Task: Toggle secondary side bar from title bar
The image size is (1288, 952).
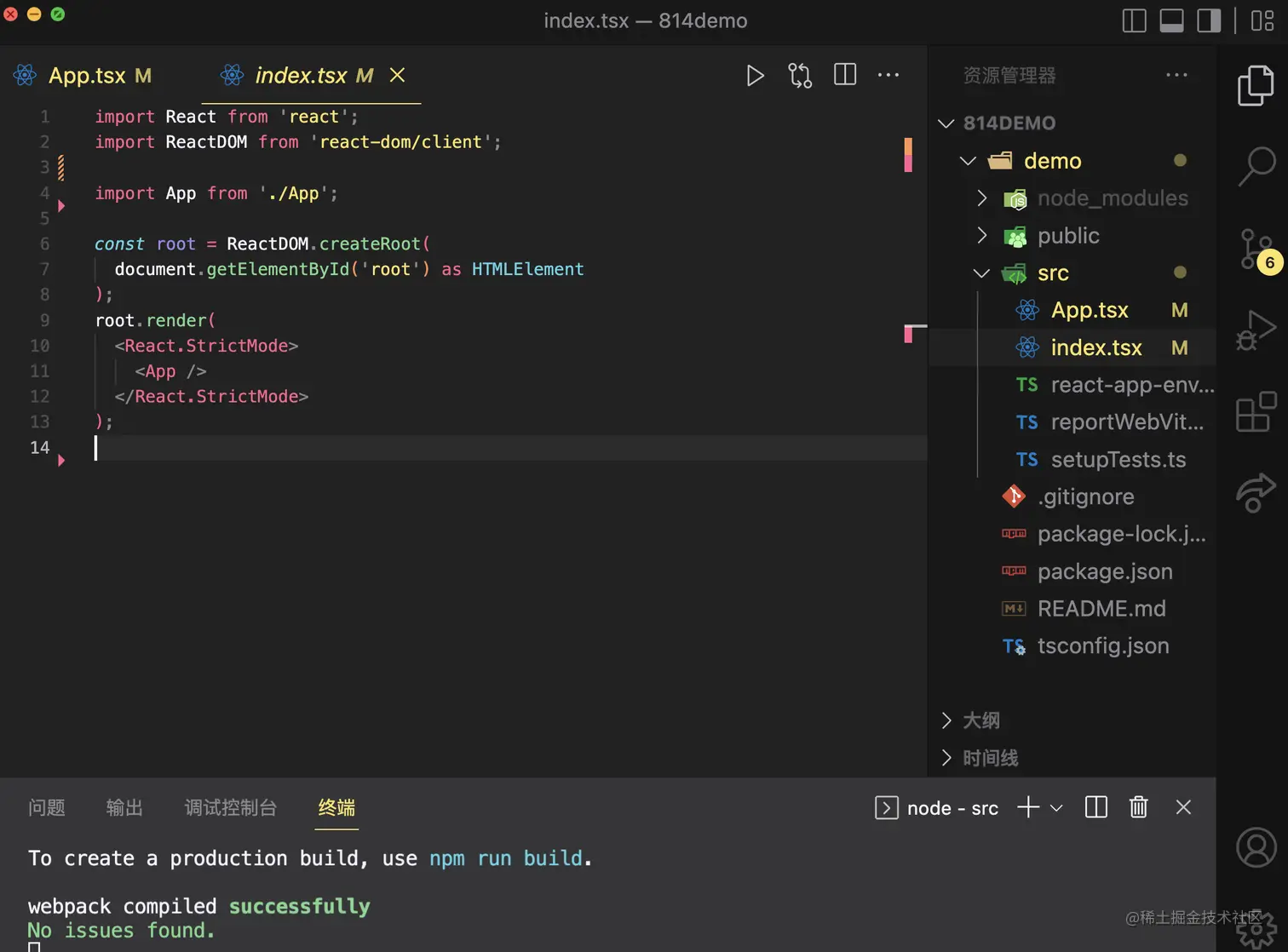Action: coord(1210,20)
